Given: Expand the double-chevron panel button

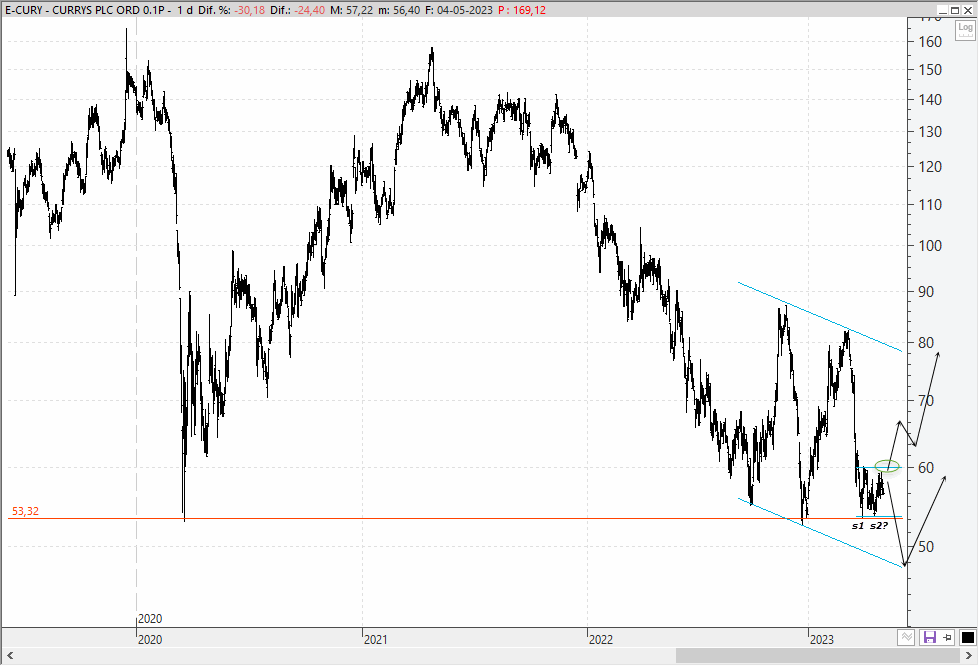Looking at the screenshot, I should pos(907,637).
